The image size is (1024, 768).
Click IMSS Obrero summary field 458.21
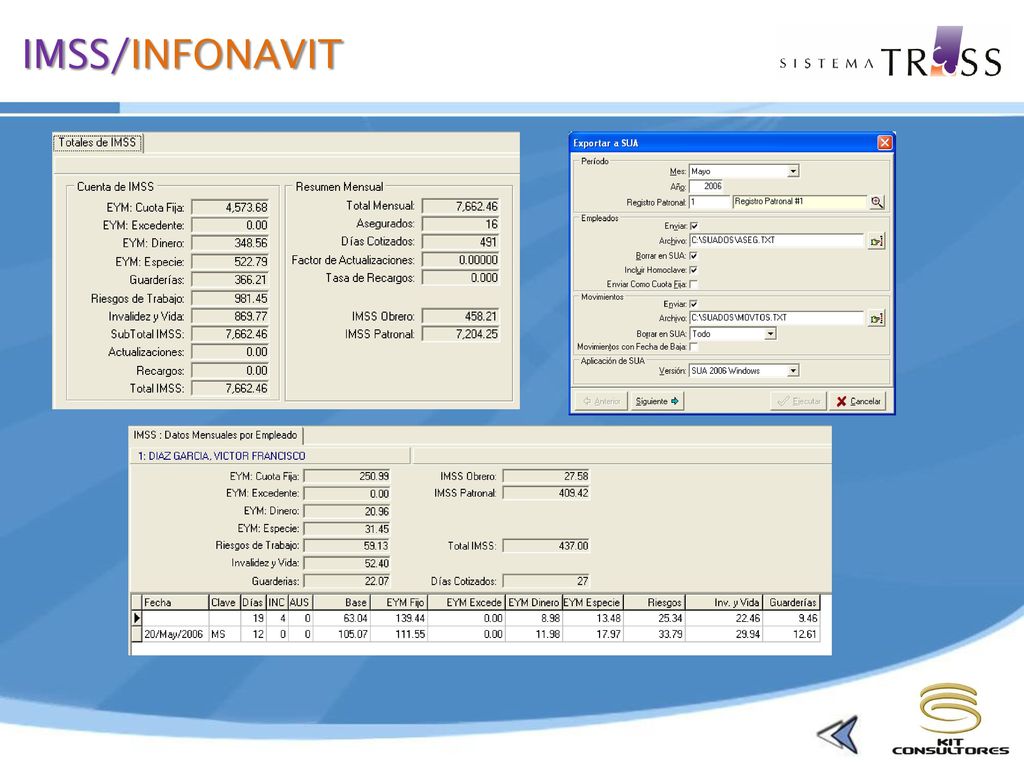click(x=460, y=316)
